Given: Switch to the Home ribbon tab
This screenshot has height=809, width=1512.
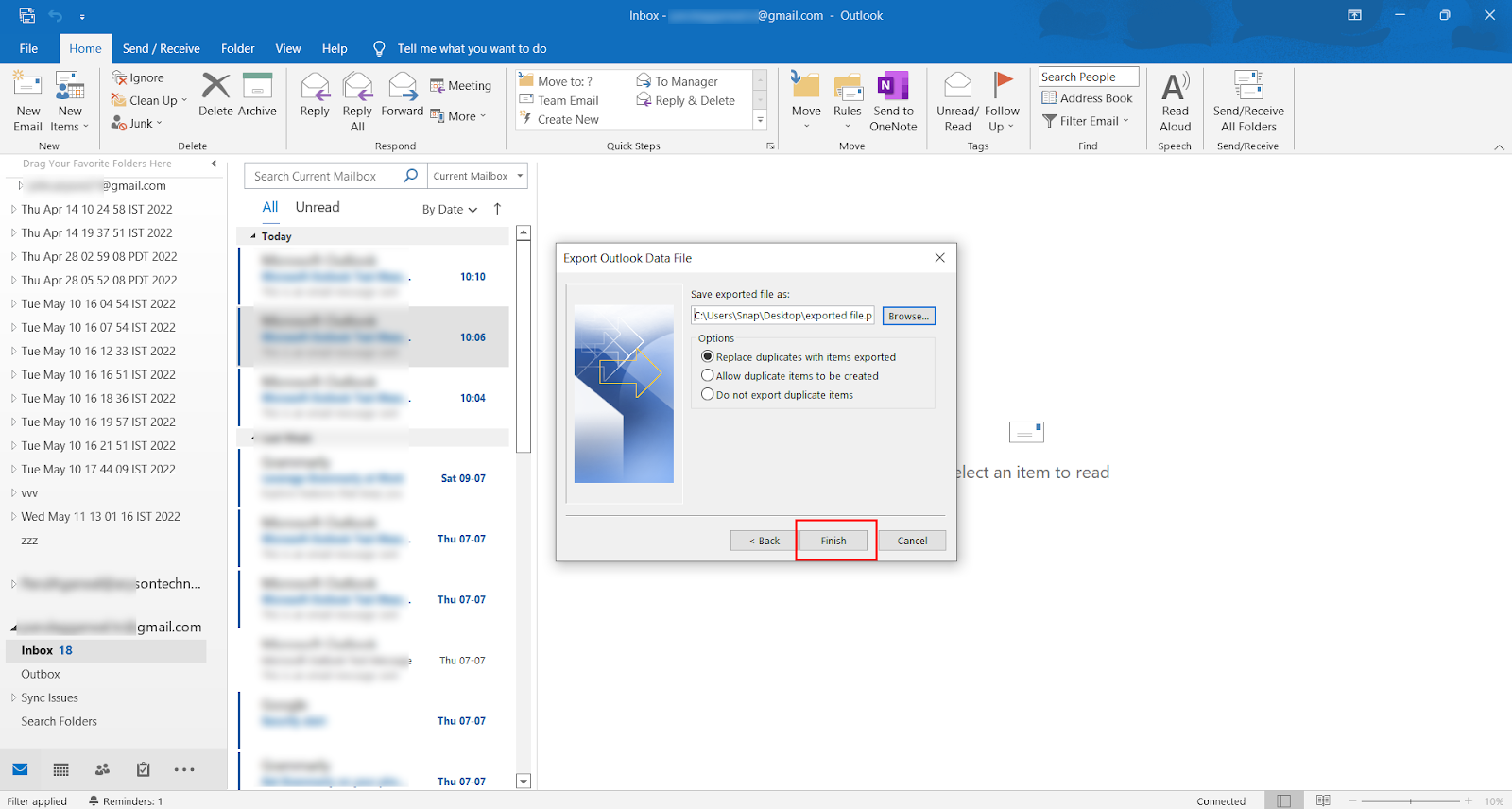Looking at the screenshot, I should pos(85,48).
